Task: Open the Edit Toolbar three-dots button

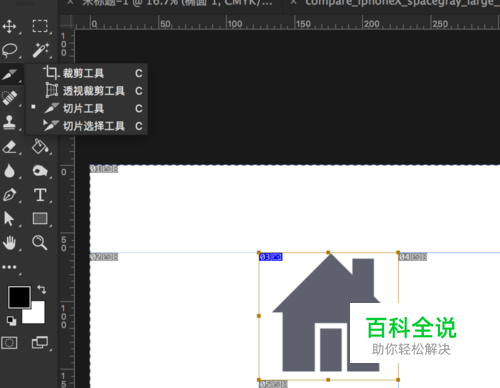Action: point(9,267)
